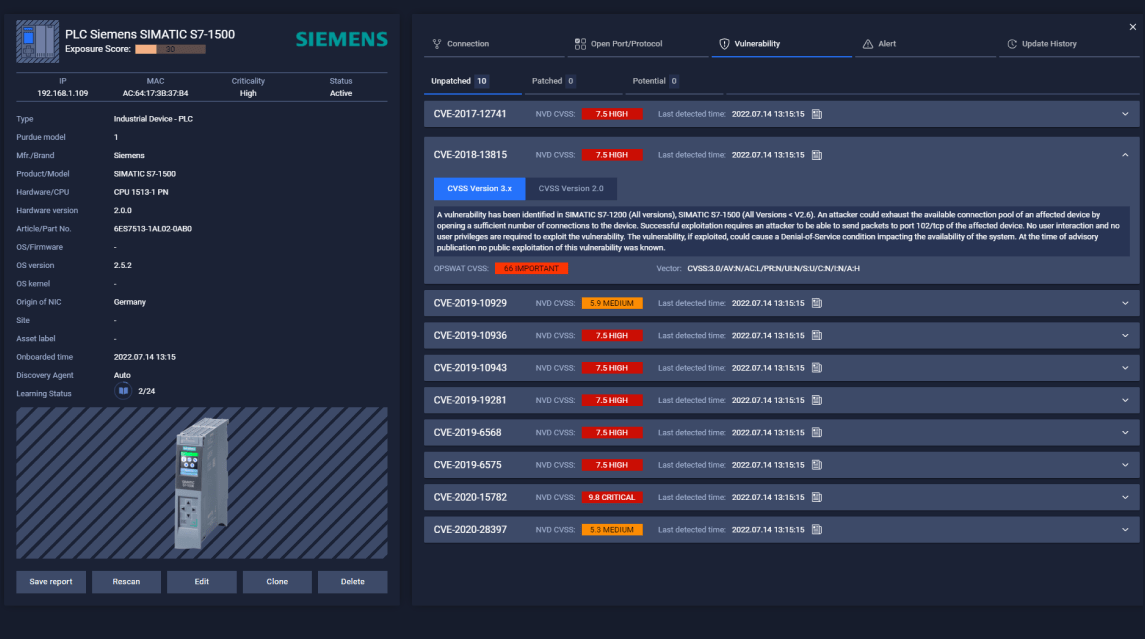View the Potential vulnerabilities sub-tab
The width and height of the screenshot is (1145, 639).
point(654,81)
